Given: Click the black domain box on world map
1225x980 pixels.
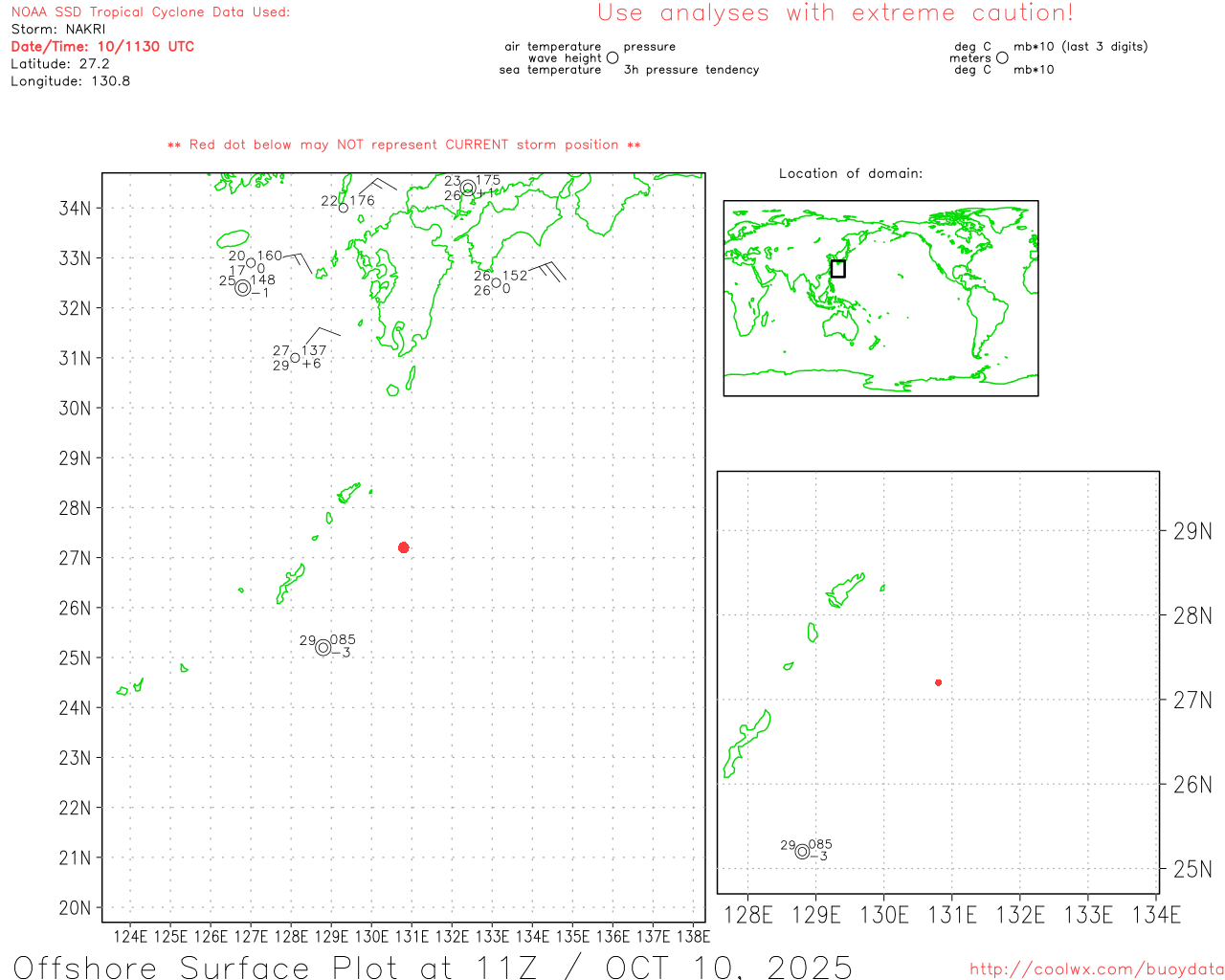Looking at the screenshot, I should coord(837,269).
